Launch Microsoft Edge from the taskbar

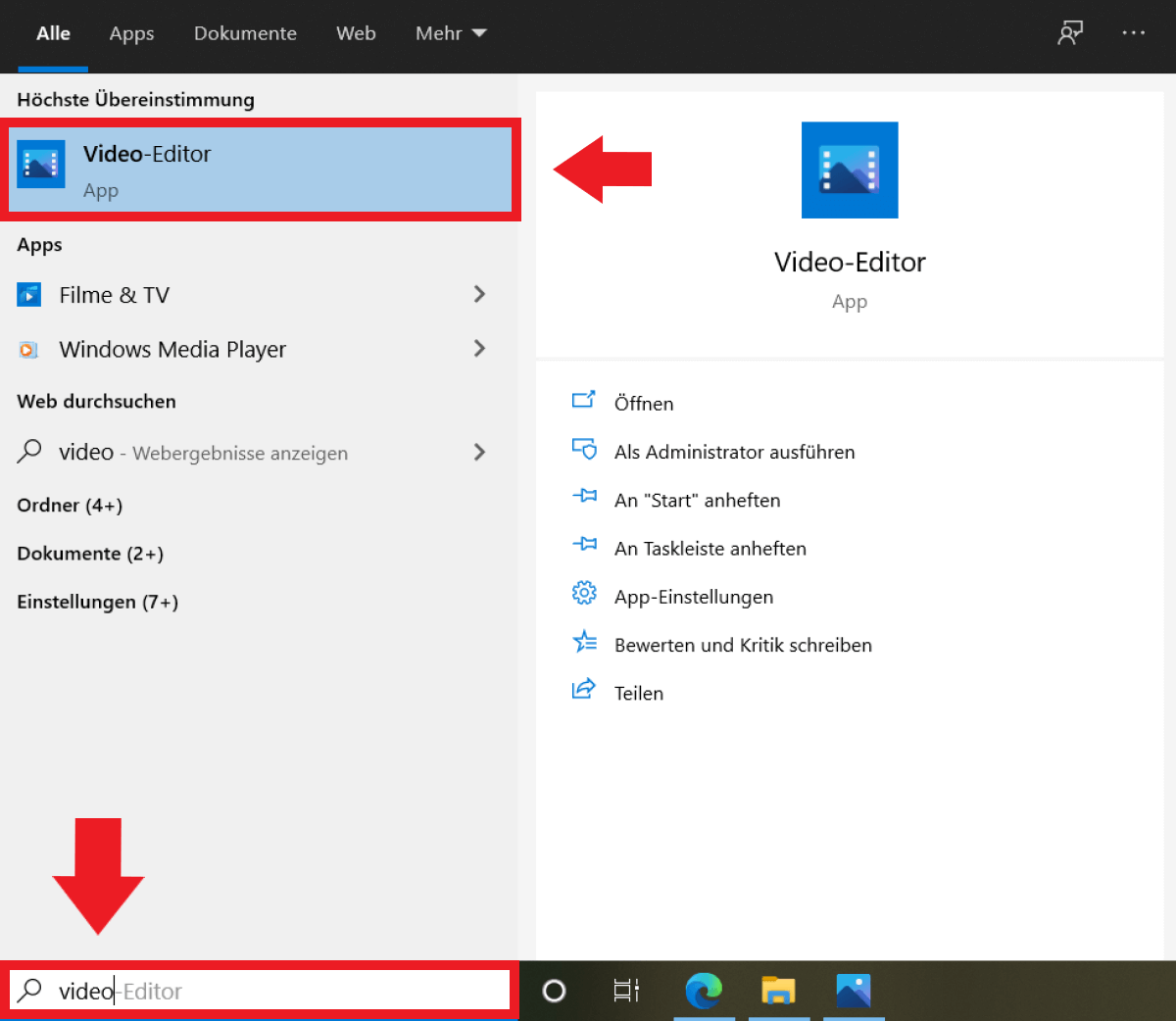704,991
